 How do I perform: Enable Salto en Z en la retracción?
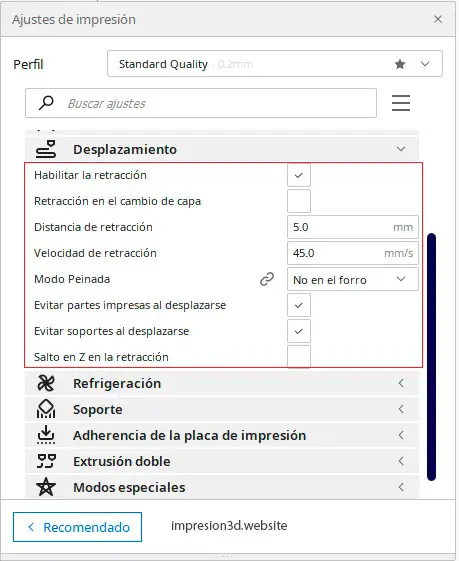click(299, 357)
